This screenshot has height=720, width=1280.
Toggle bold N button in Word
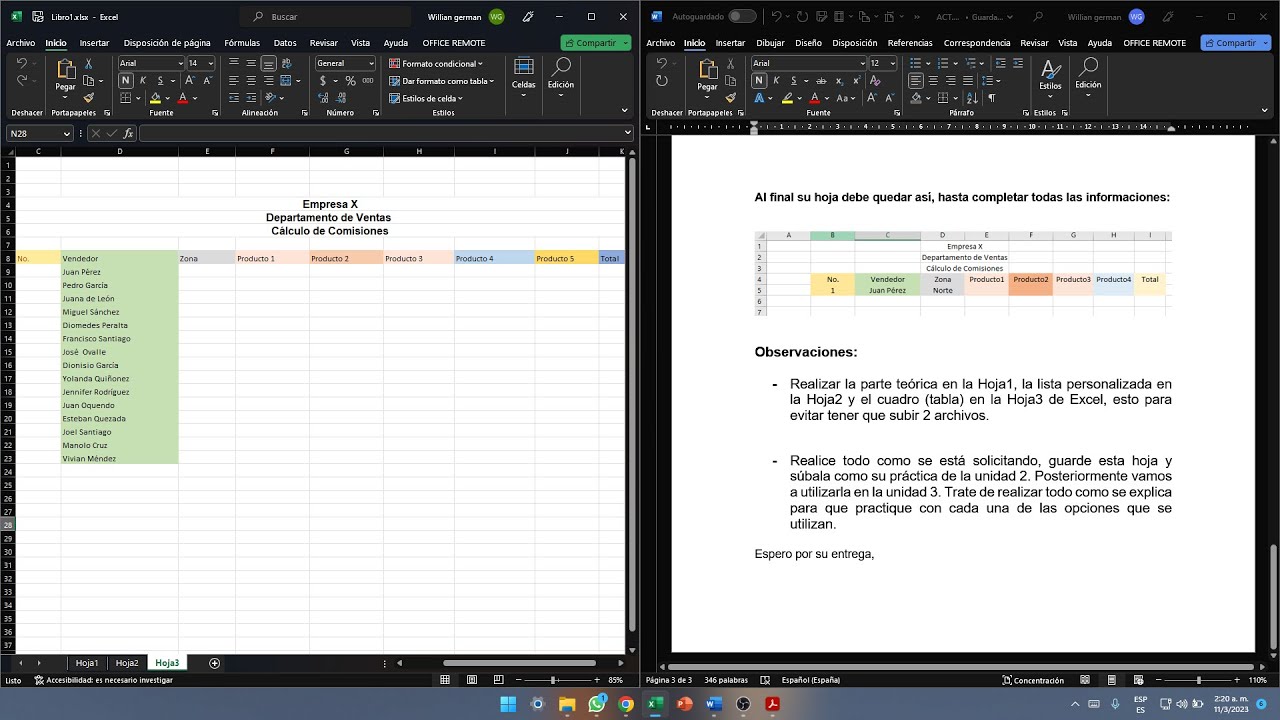pyautogui.click(x=759, y=81)
